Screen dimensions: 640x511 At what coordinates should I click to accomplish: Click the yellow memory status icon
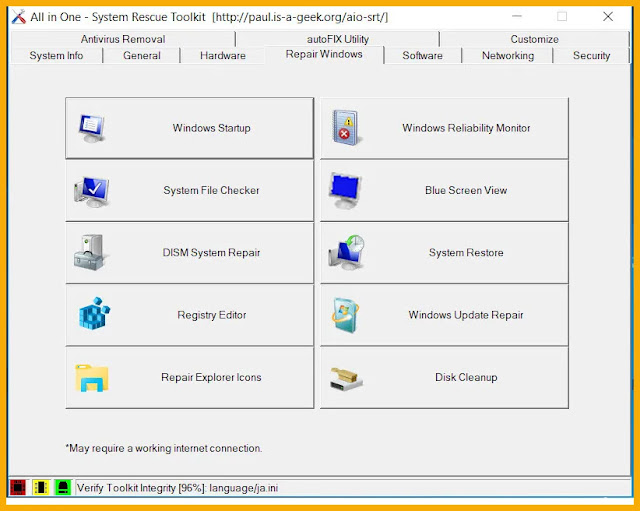[41, 487]
